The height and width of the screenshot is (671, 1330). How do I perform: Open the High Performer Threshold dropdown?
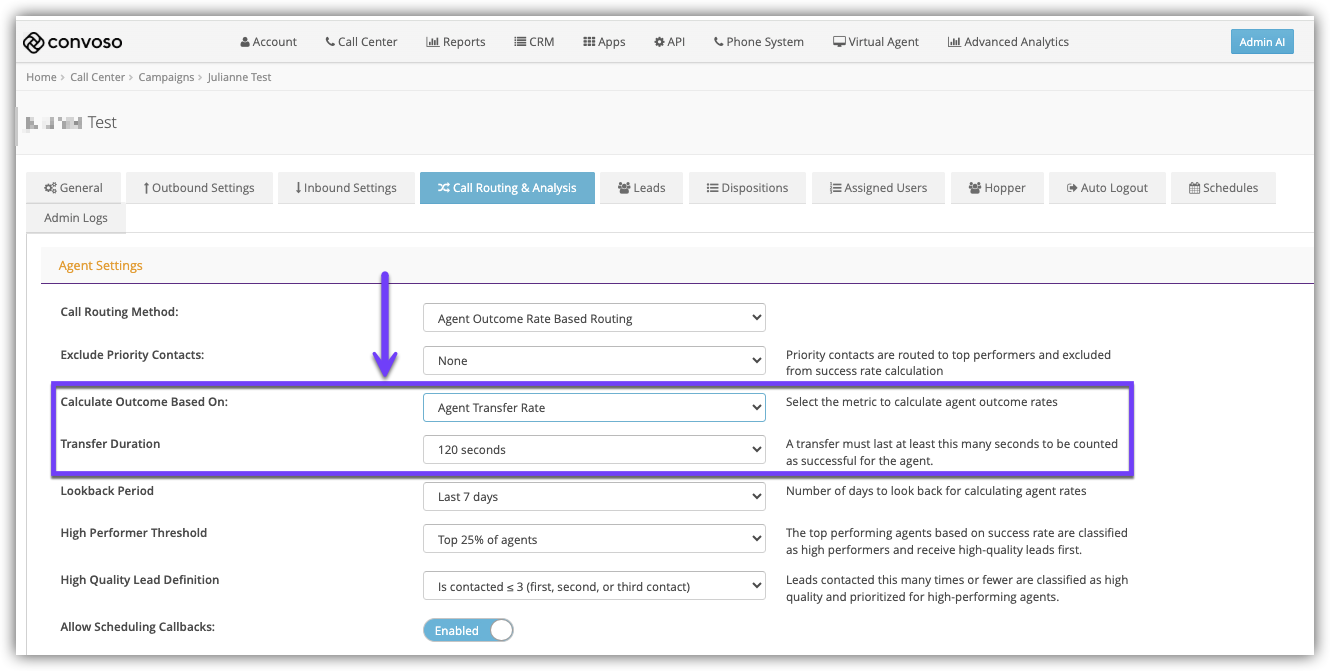pos(594,540)
